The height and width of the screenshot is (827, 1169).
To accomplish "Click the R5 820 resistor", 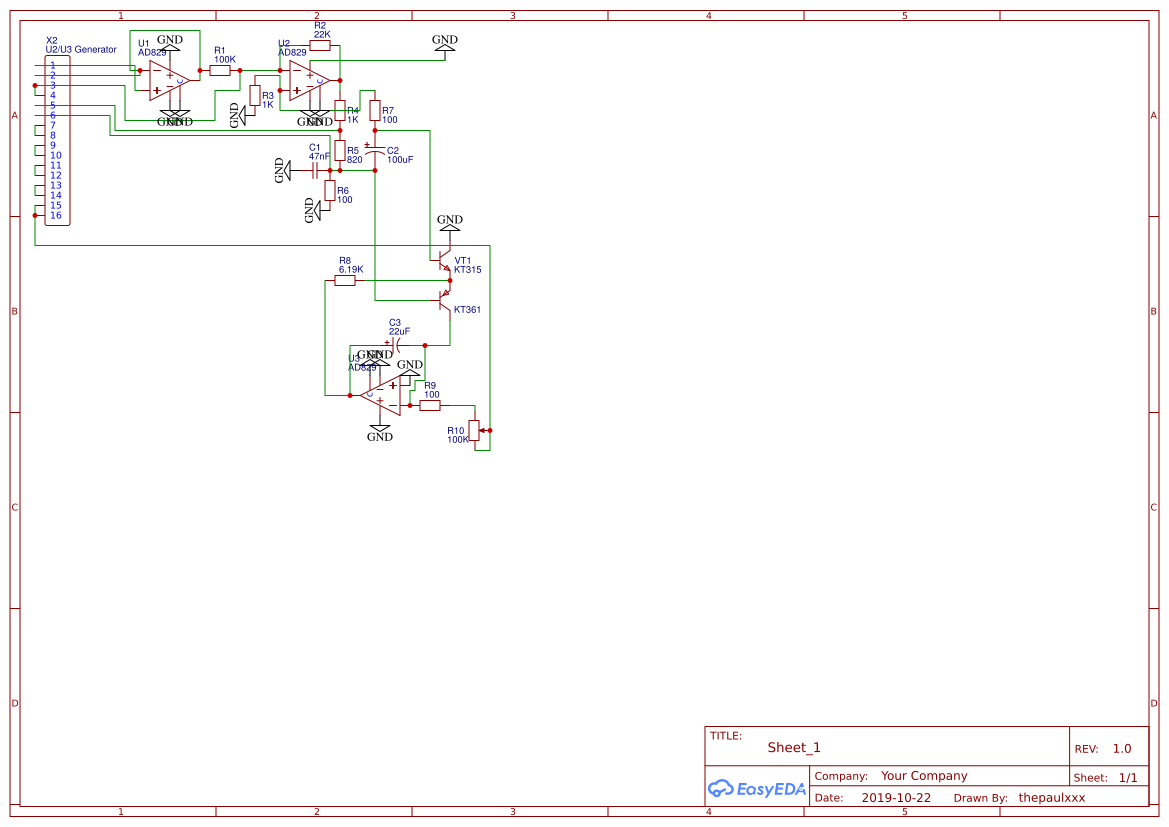I will tap(340, 151).
